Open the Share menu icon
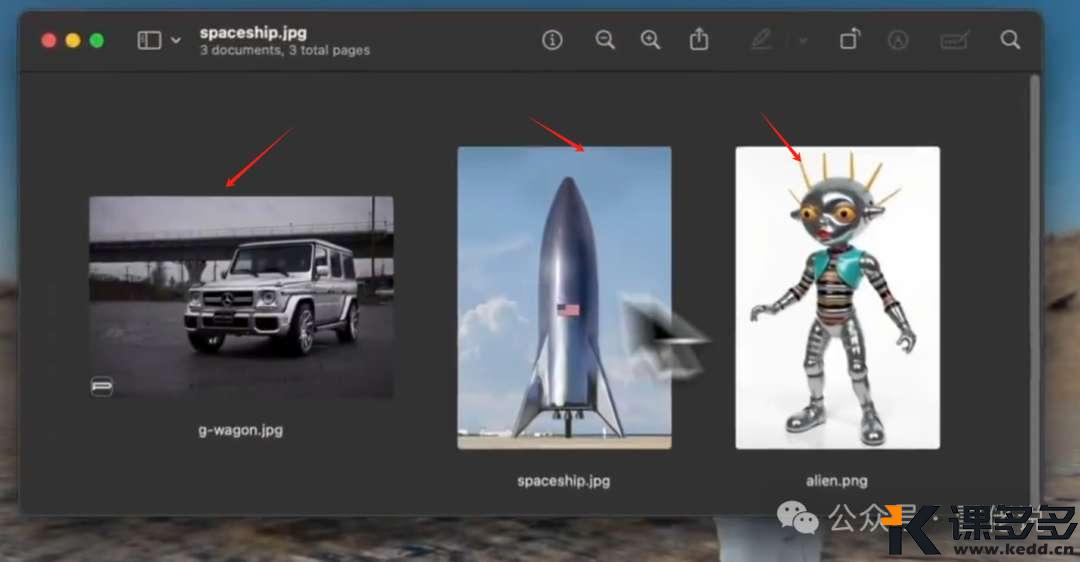The width and height of the screenshot is (1080, 562). click(x=699, y=39)
